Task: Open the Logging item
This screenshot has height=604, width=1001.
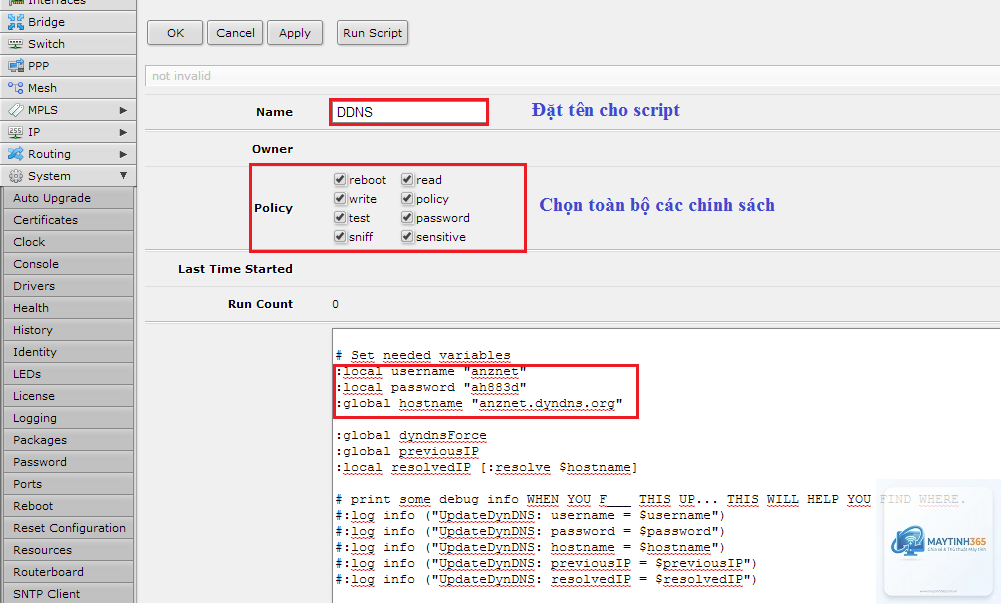Action: (x=68, y=418)
